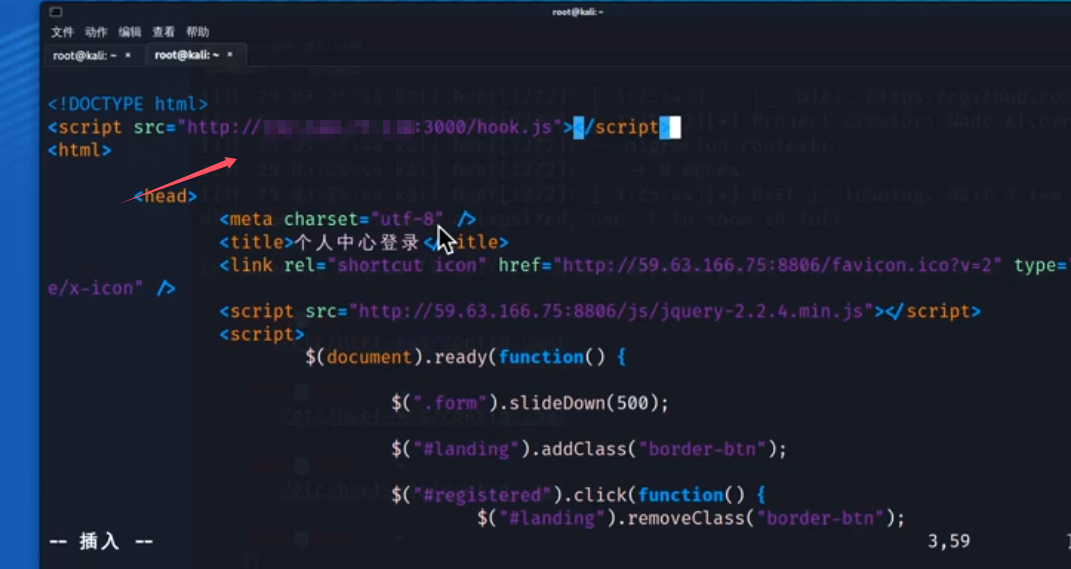The width and height of the screenshot is (1071, 569).
Task: Click the $("#registered").click(function() line
Action: 579,495
